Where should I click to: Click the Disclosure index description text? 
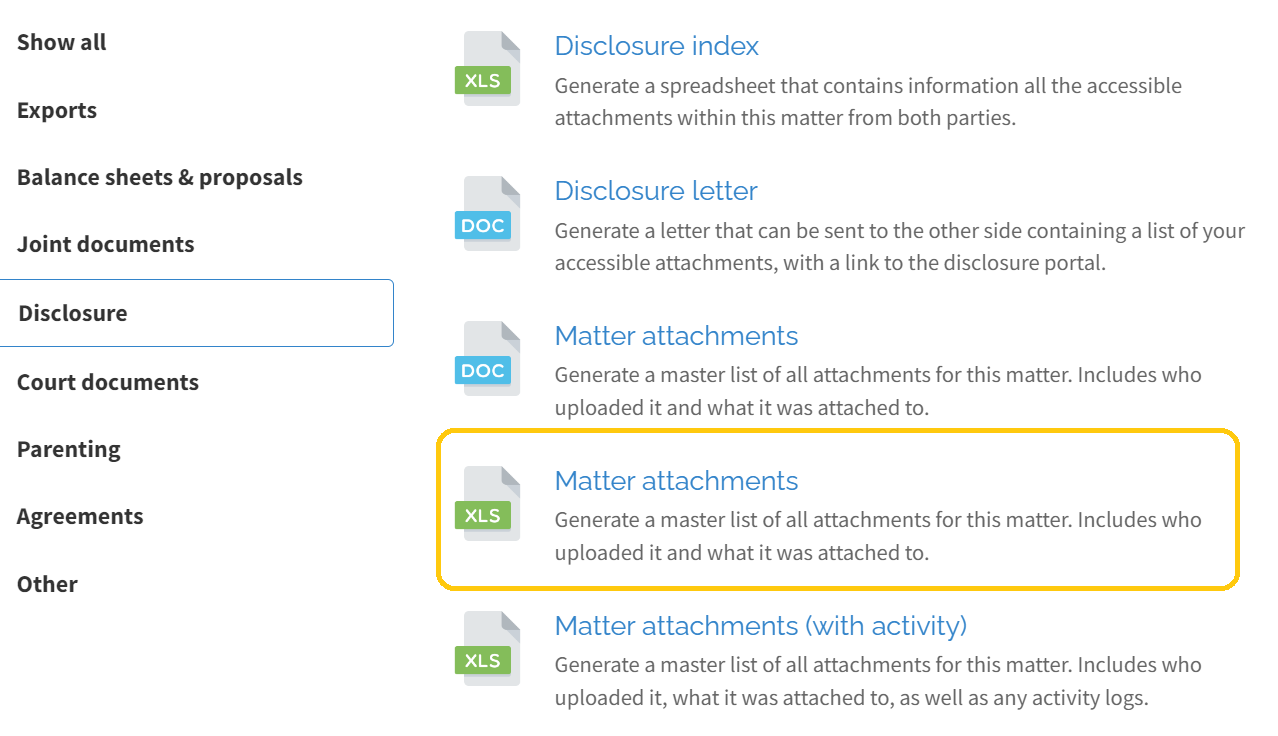pos(868,102)
